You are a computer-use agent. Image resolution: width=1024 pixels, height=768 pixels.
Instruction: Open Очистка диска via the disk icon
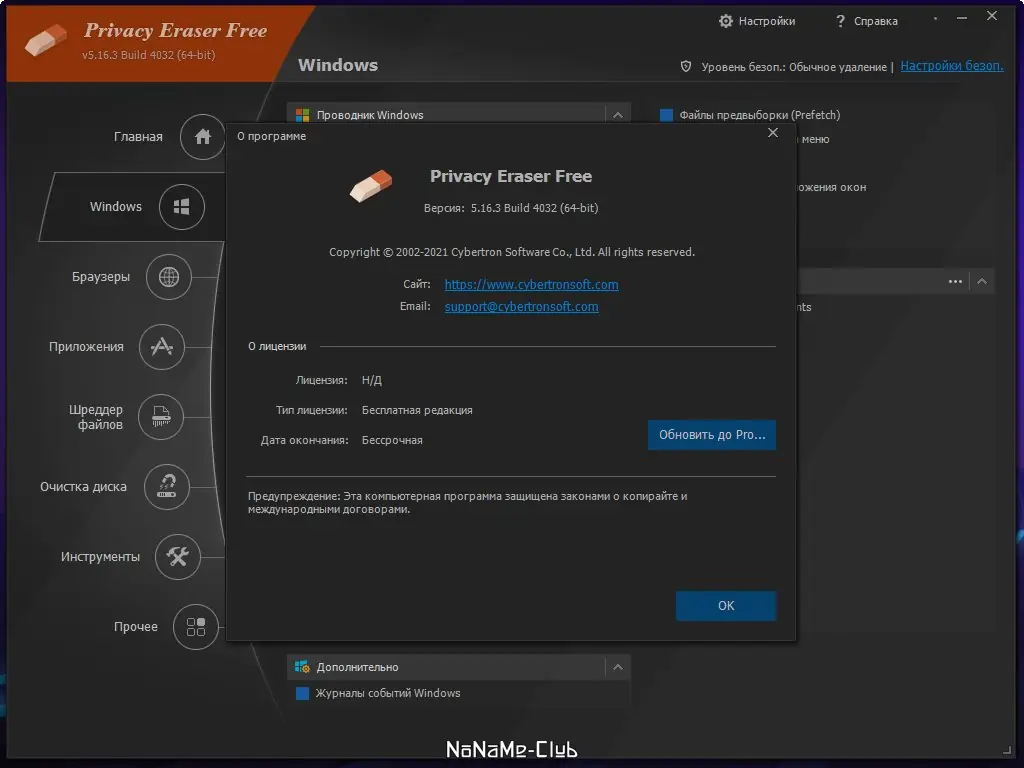(166, 487)
